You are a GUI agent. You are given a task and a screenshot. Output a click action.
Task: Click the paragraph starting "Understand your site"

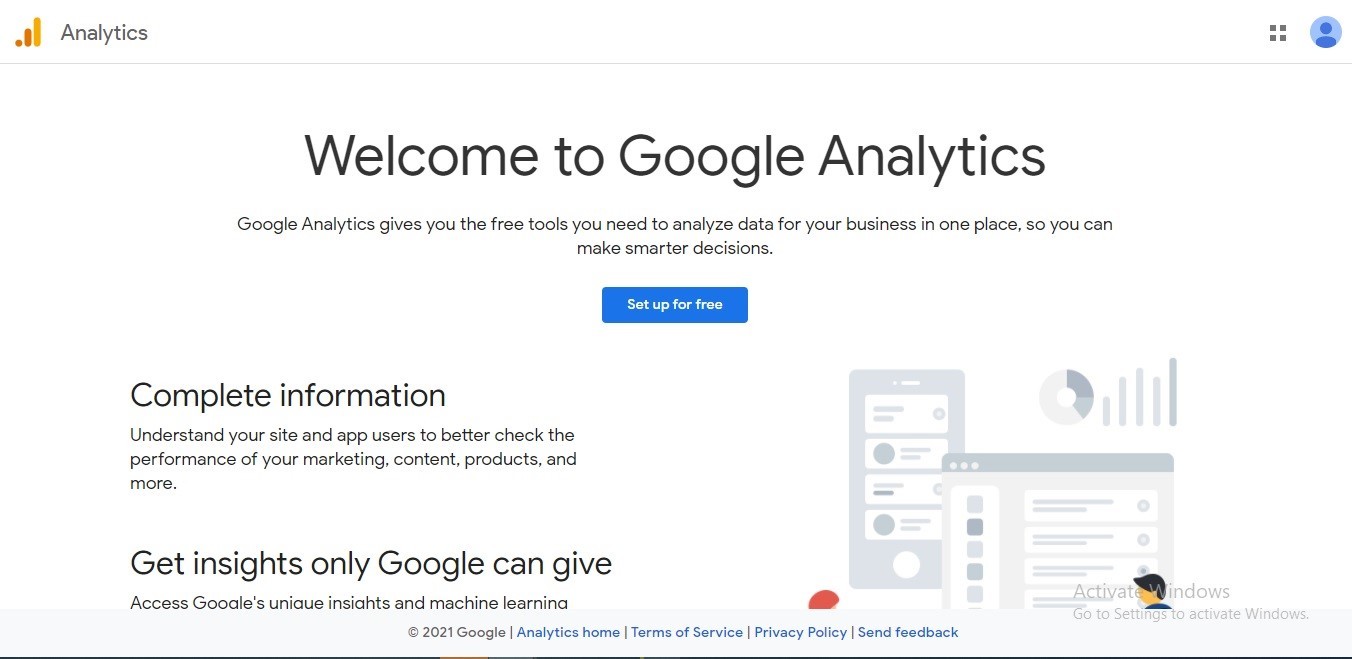click(x=353, y=459)
